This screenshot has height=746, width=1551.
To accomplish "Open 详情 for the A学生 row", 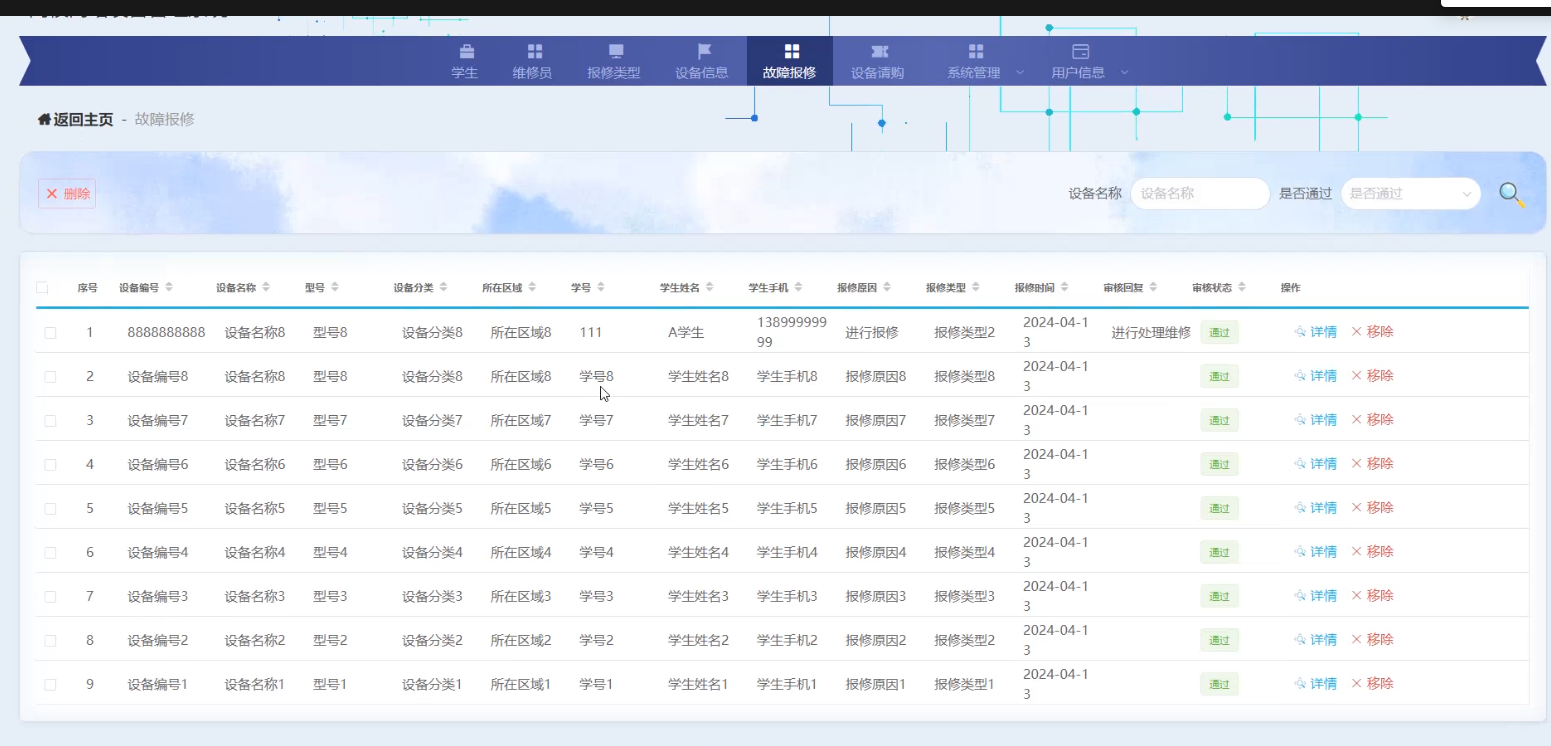I will (x=1315, y=332).
